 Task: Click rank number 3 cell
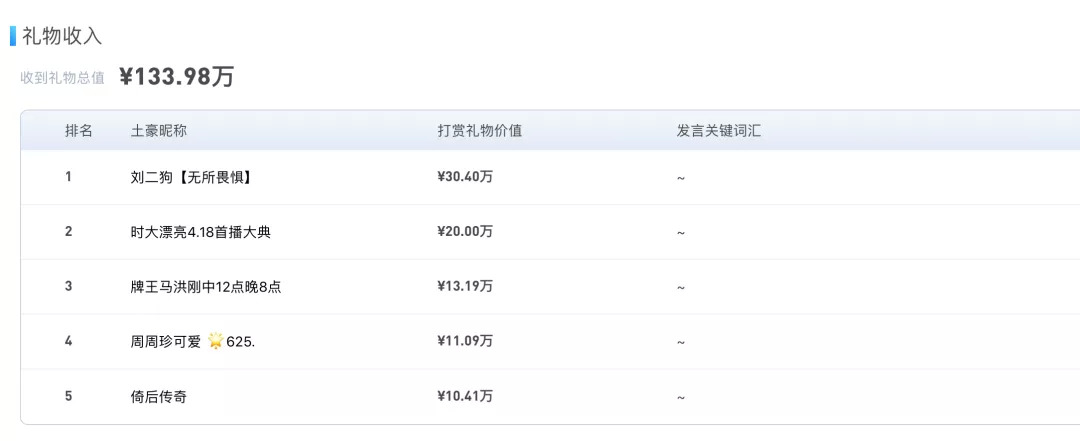[x=69, y=287]
